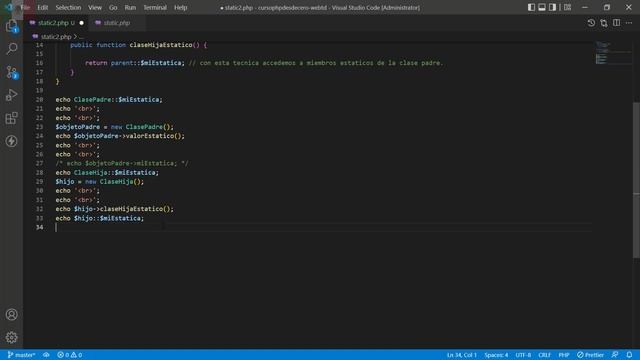Click 'new ClaseHijo()' on line 29
This screenshot has height=360, width=640.
tap(114, 182)
